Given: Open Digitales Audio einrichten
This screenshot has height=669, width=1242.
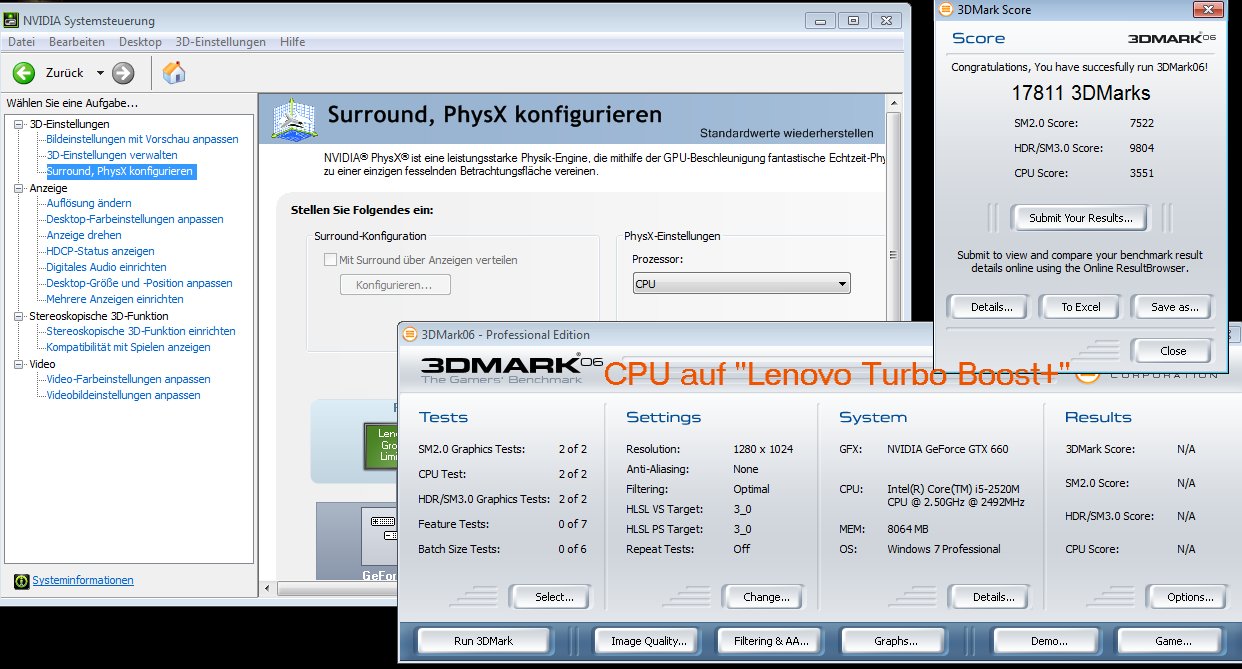Looking at the screenshot, I should 106,267.
